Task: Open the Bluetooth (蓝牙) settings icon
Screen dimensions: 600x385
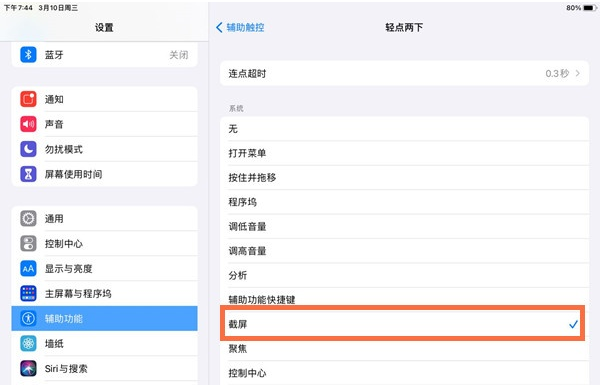Action: point(28,55)
